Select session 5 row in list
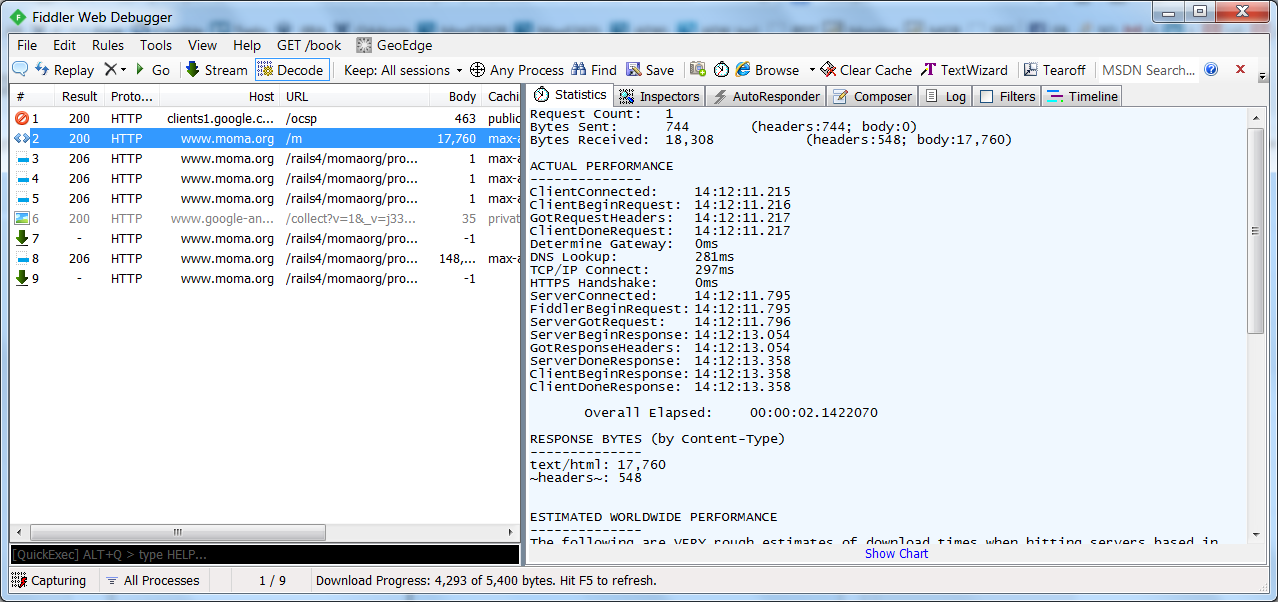Viewport: 1278px width, 602px height. [265, 198]
